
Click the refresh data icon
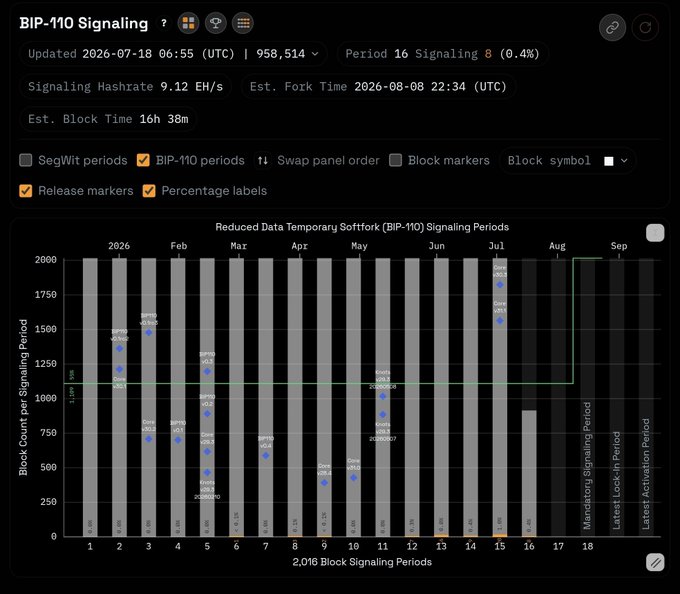click(645, 28)
